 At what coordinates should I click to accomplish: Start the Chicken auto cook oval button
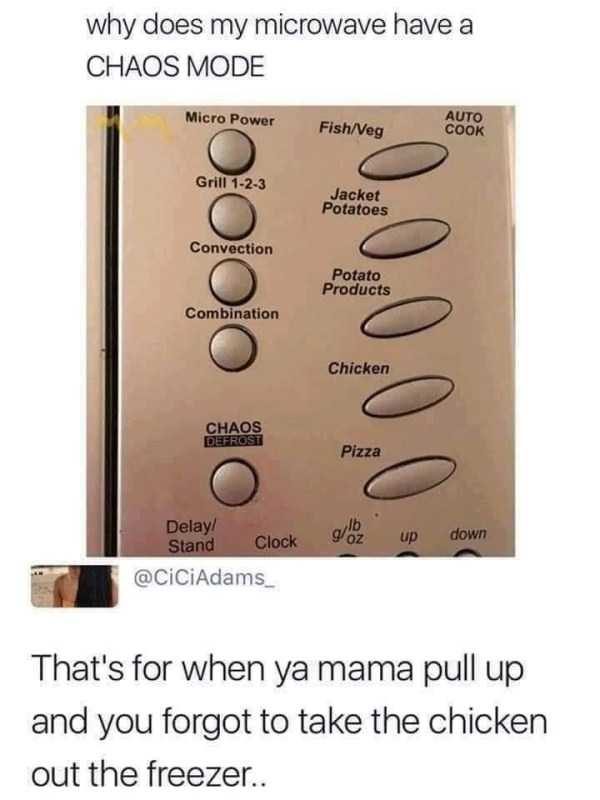pyautogui.click(x=408, y=396)
